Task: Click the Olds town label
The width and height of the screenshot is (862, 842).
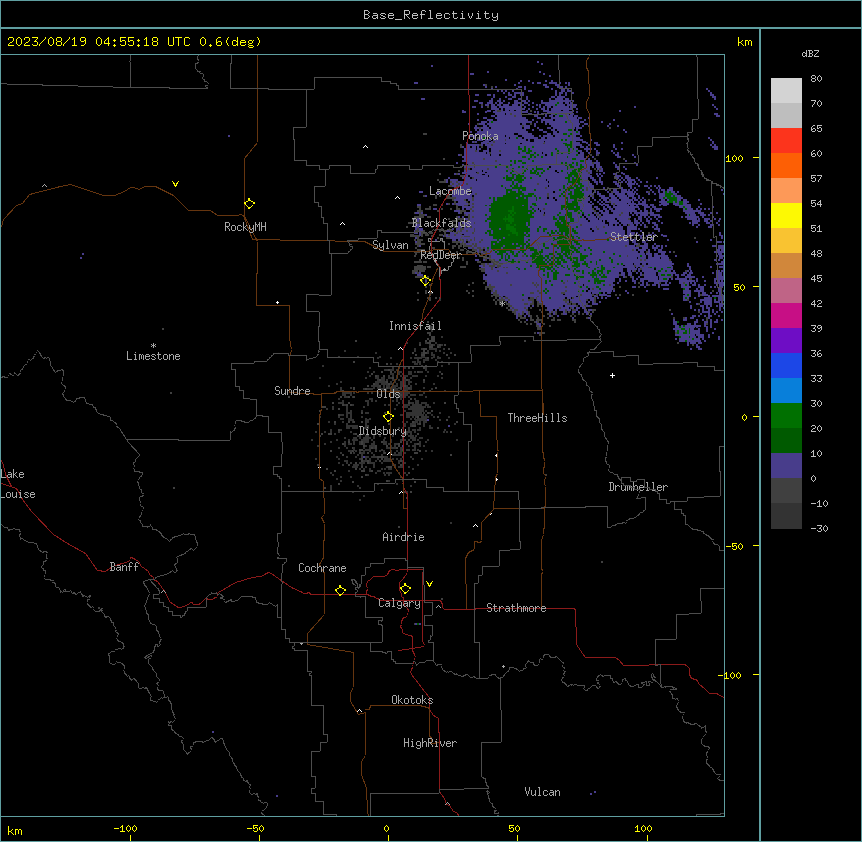Action: click(x=388, y=394)
